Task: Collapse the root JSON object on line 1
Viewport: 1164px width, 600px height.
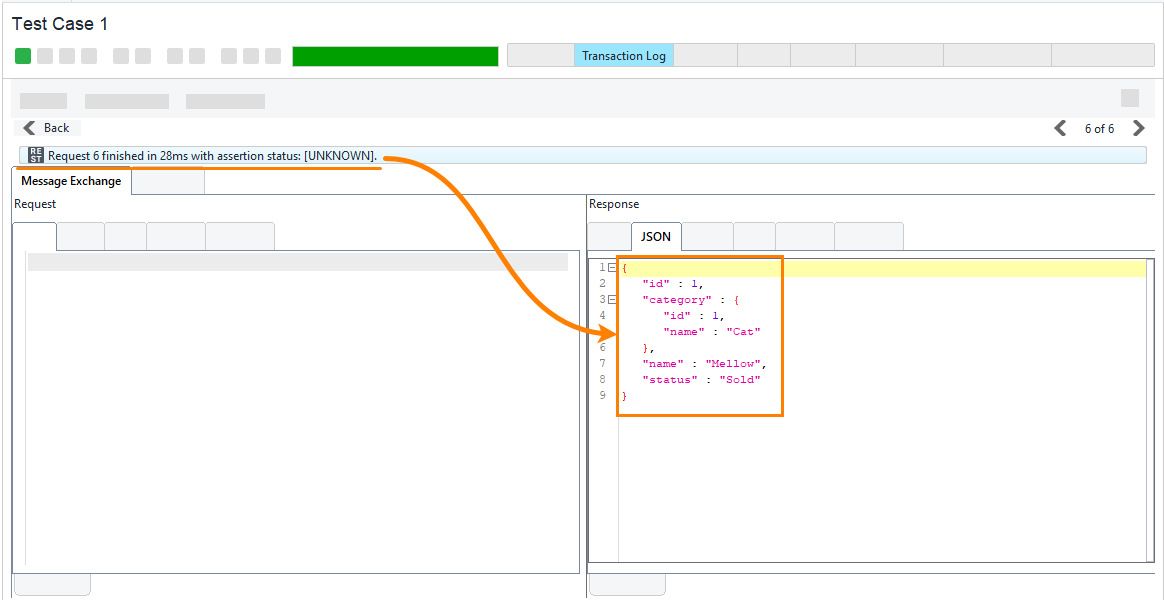Action: click(612, 268)
